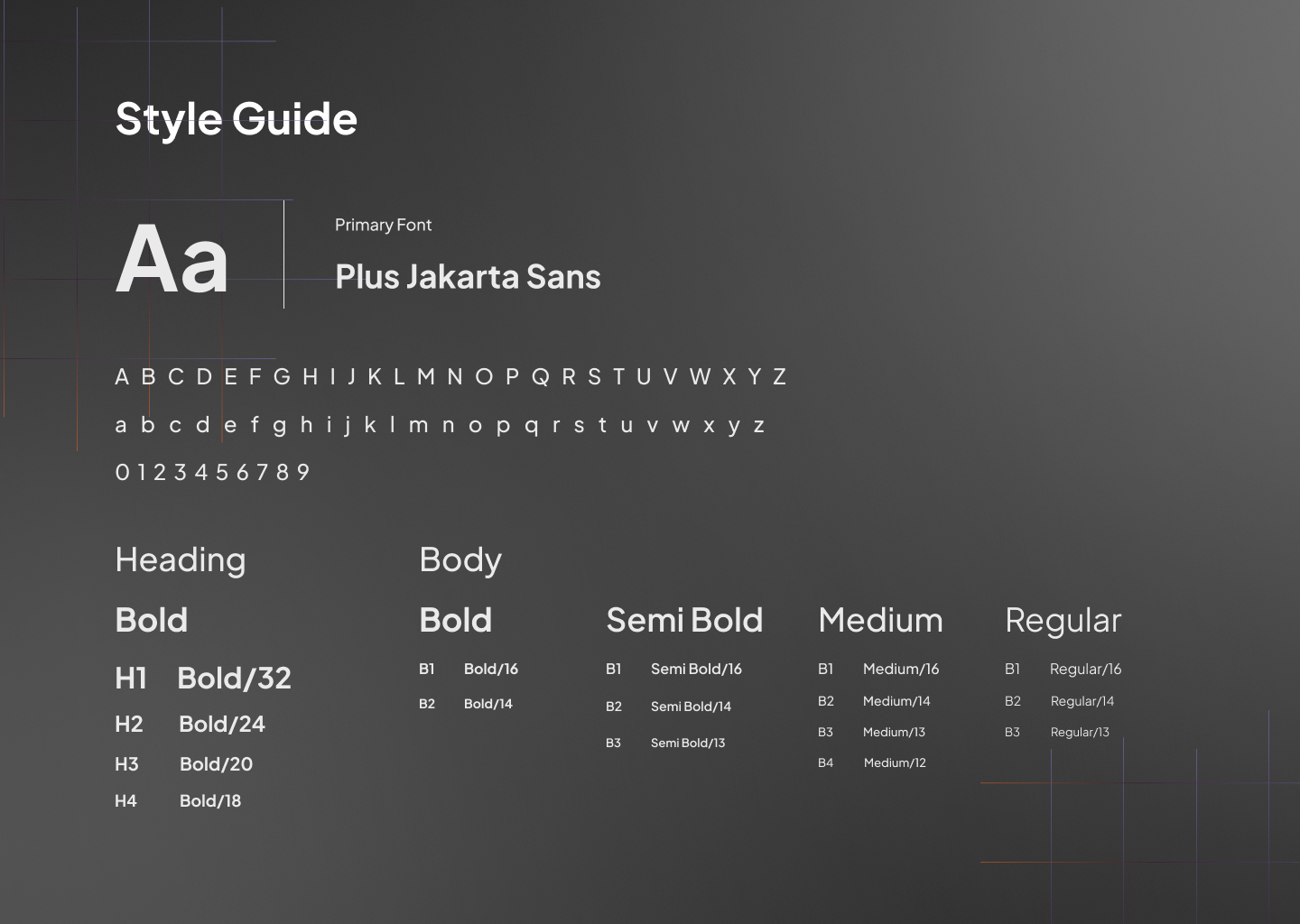Image resolution: width=1300 pixels, height=924 pixels.
Task: Click the Body section title
Action: [x=460, y=559]
